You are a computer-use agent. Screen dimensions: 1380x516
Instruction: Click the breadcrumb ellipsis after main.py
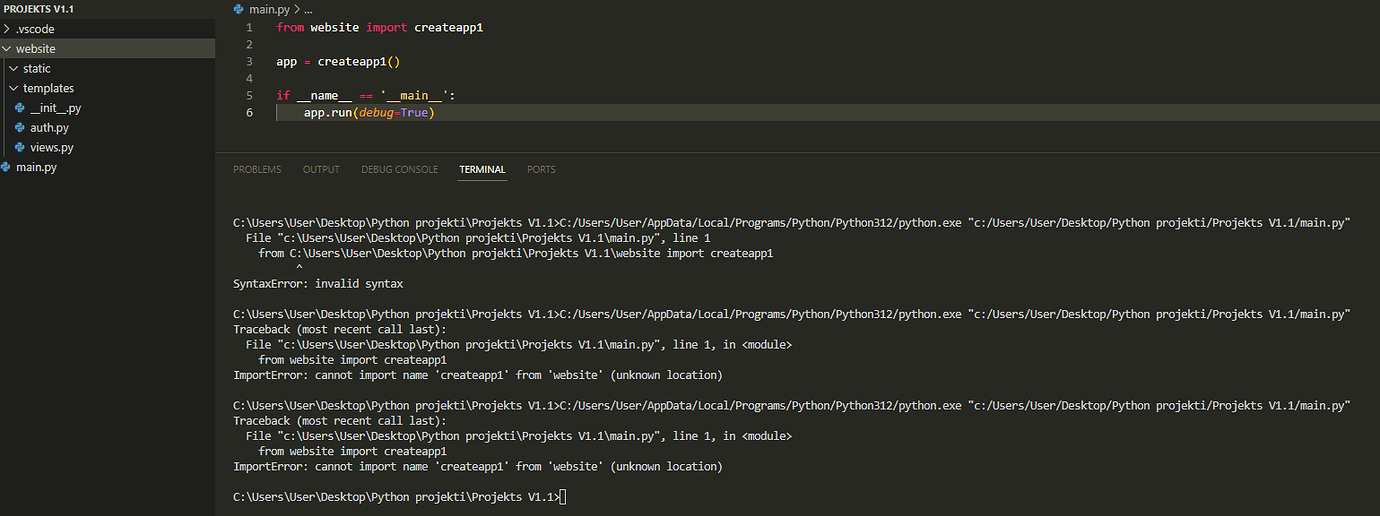point(309,9)
